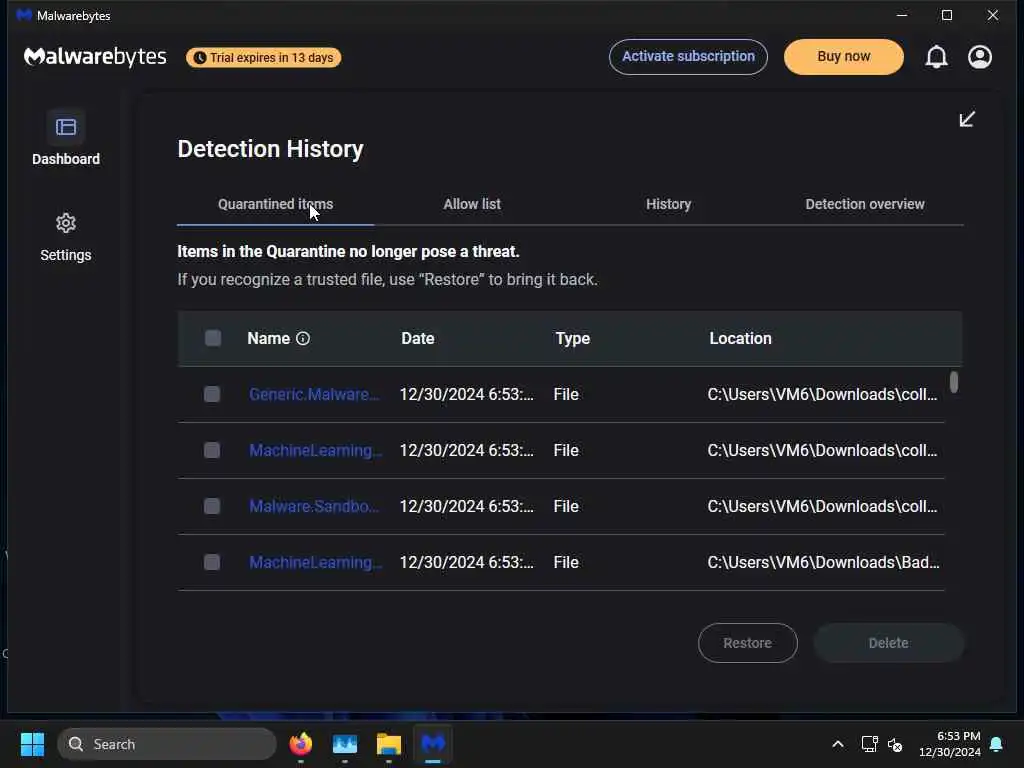1024x768 pixels.
Task: Switch to the Detection overview tab
Action: click(x=865, y=204)
